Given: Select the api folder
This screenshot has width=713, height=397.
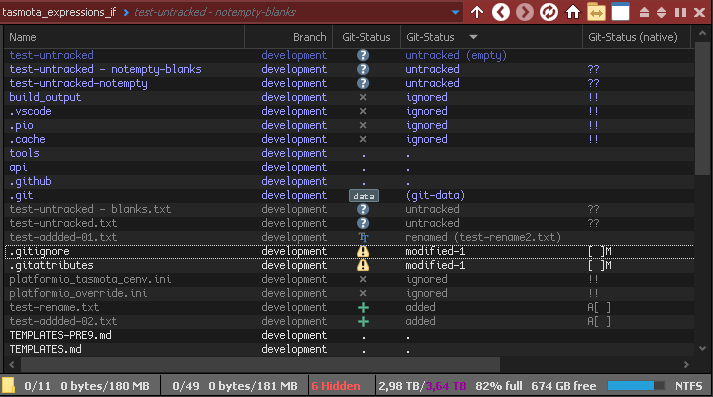Looking at the screenshot, I should [x=18, y=168].
